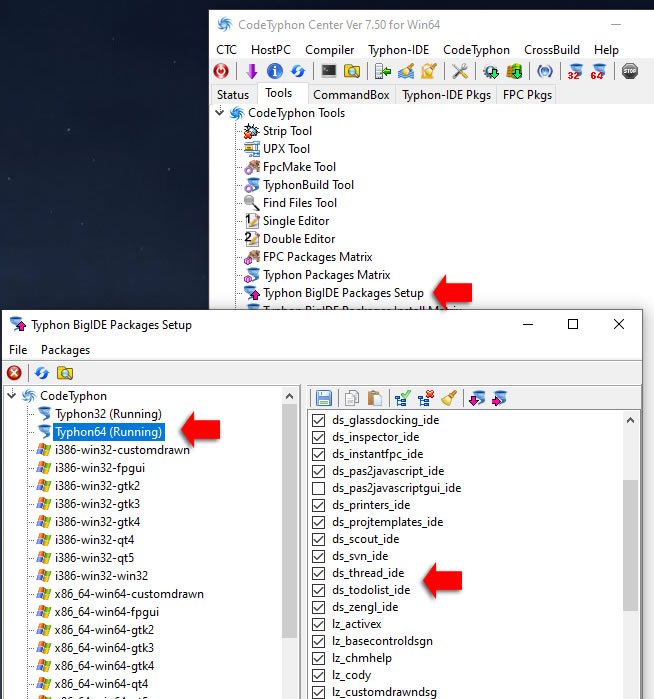This screenshot has height=699, width=654.
Task: Click package list vertical scrollbar thumb
Action: [x=630, y=545]
